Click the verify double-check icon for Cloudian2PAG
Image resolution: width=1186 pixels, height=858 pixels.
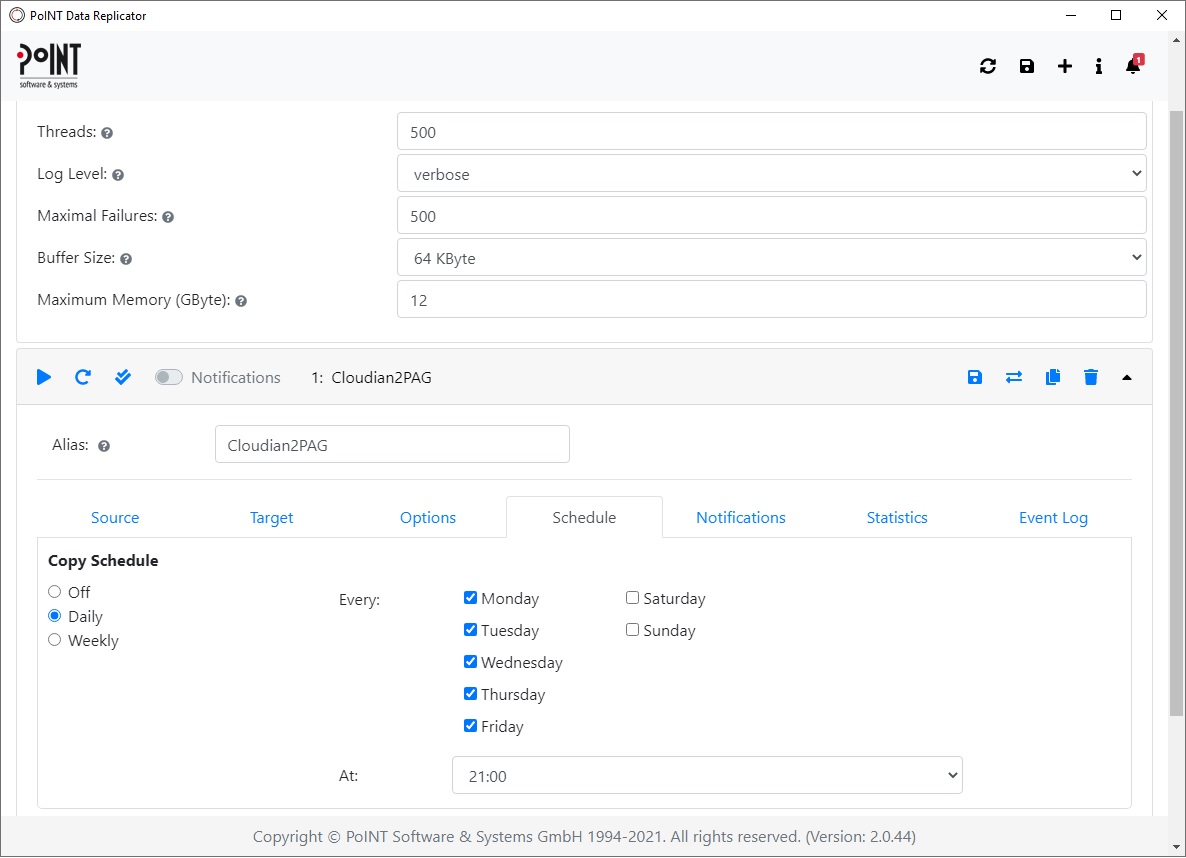click(122, 377)
